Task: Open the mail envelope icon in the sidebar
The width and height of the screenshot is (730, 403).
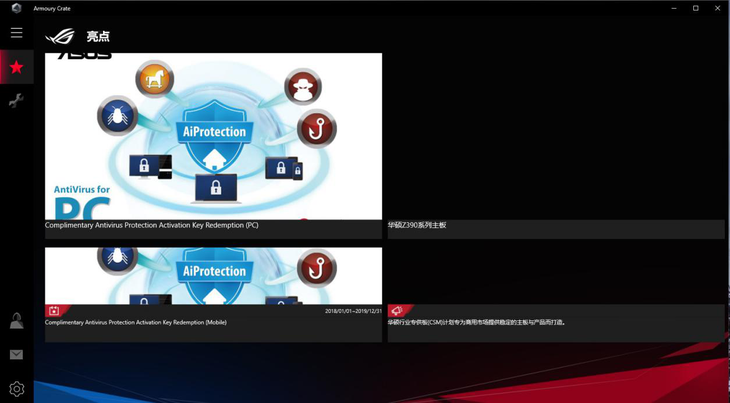Action: coord(16,355)
